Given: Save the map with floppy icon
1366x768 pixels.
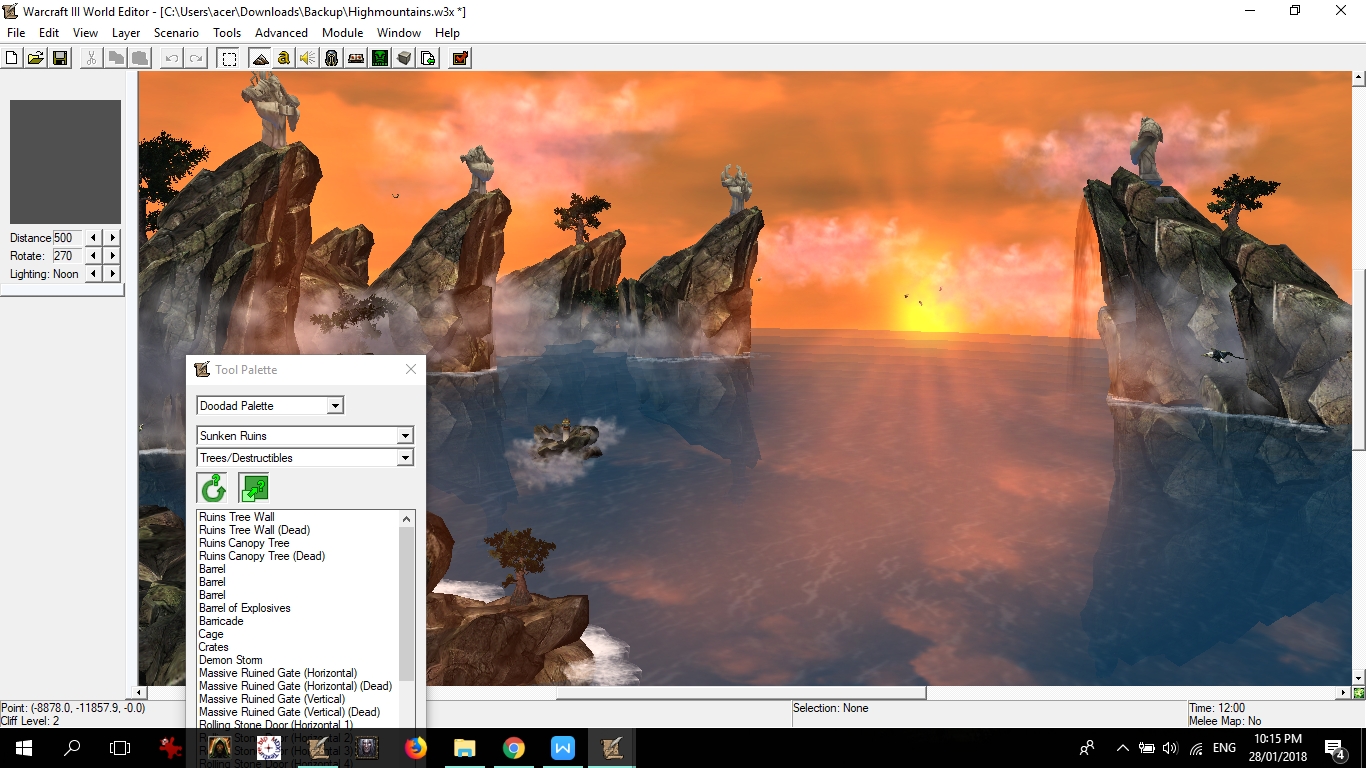Looking at the screenshot, I should 60,58.
